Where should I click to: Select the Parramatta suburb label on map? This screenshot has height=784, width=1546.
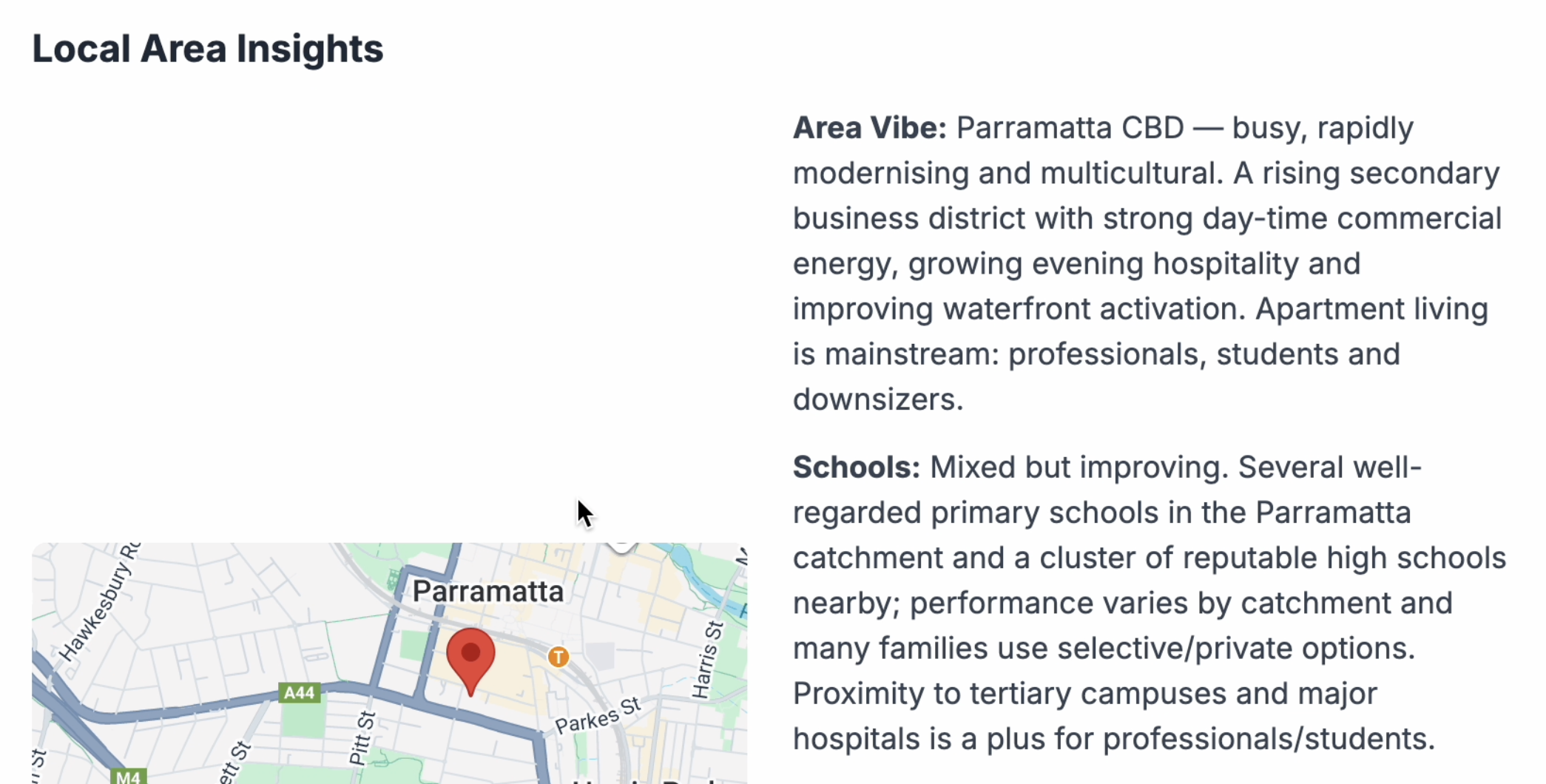488,592
